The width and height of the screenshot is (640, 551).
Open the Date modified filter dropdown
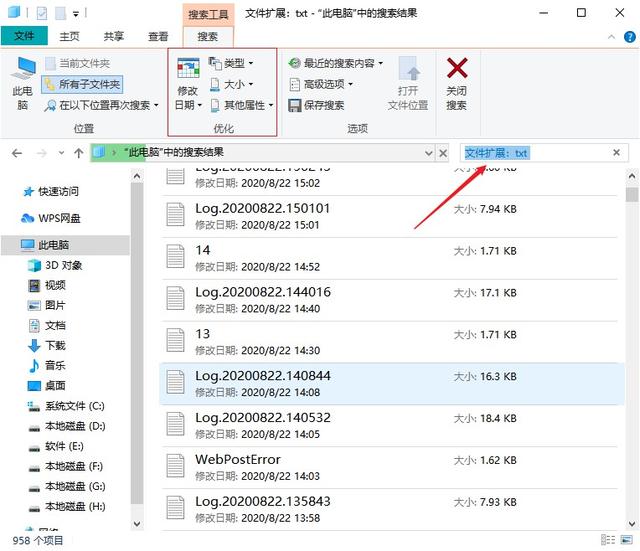[x=188, y=84]
